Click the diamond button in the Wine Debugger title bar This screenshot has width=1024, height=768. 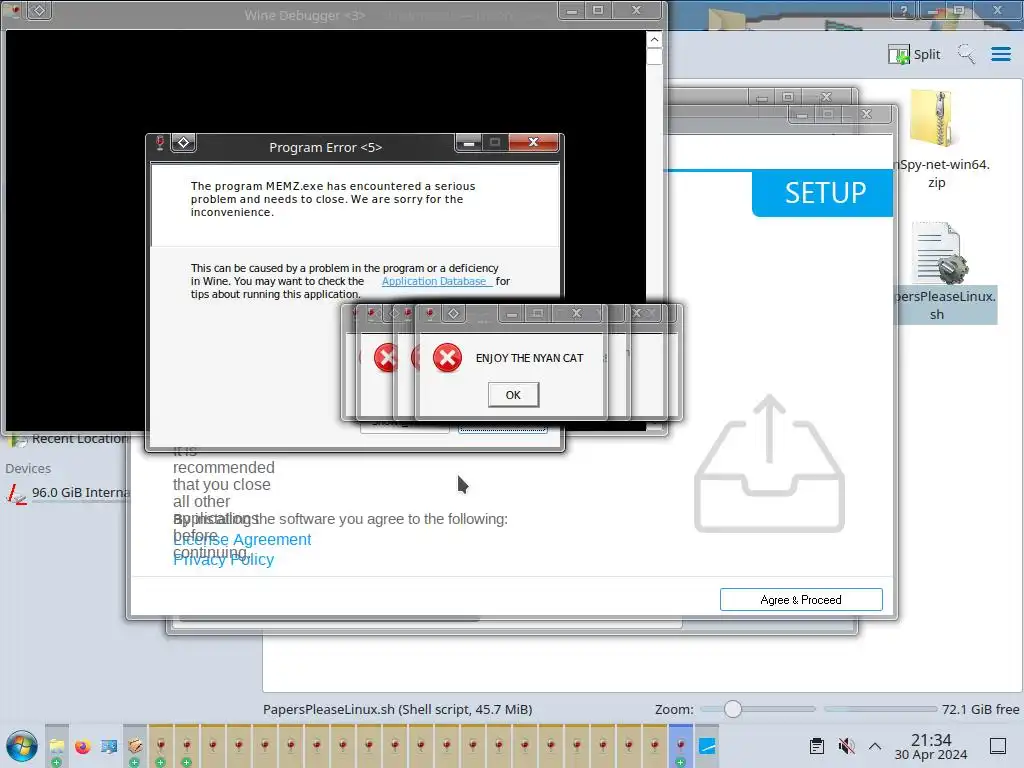pos(39,10)
